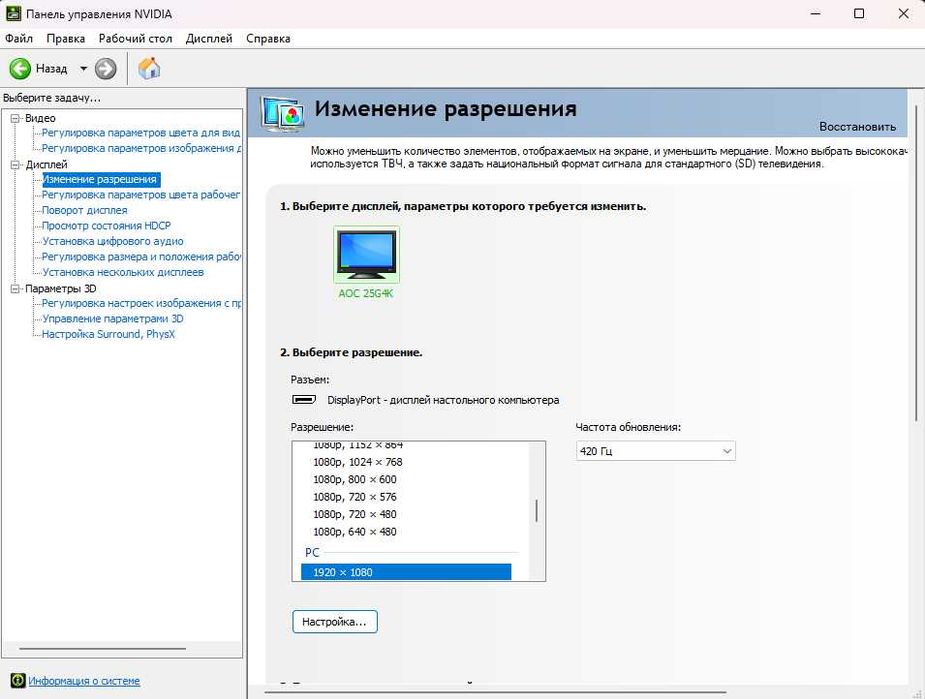Open Информация о системе link
This screenshot has height=699, width=925.
pyautogui.click(x=84, y=681)
